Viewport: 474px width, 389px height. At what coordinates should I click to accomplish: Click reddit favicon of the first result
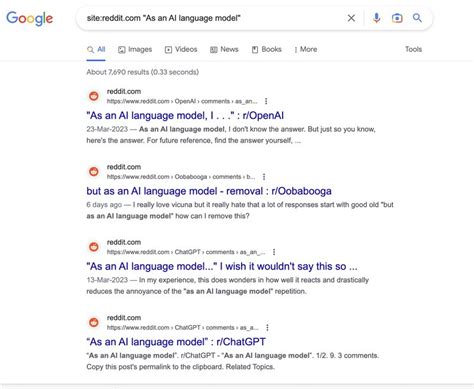94,96
